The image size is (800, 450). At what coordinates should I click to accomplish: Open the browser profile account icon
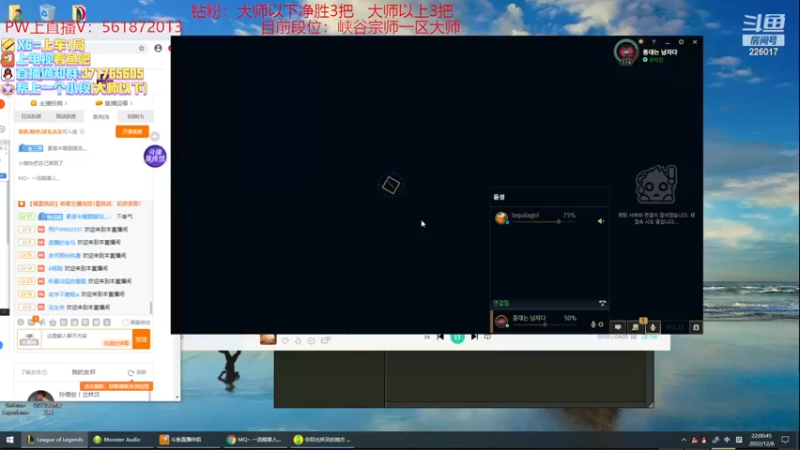pos(158,48)
